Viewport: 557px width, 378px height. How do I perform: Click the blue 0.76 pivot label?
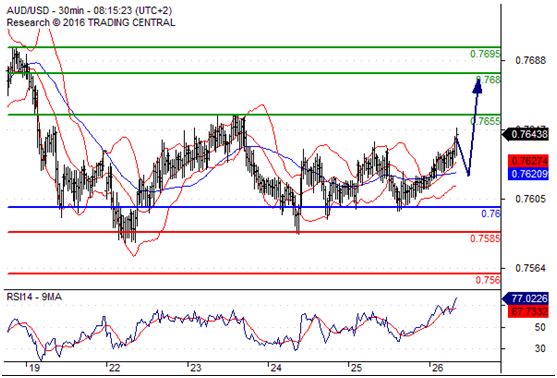click(x=491, y=214)
